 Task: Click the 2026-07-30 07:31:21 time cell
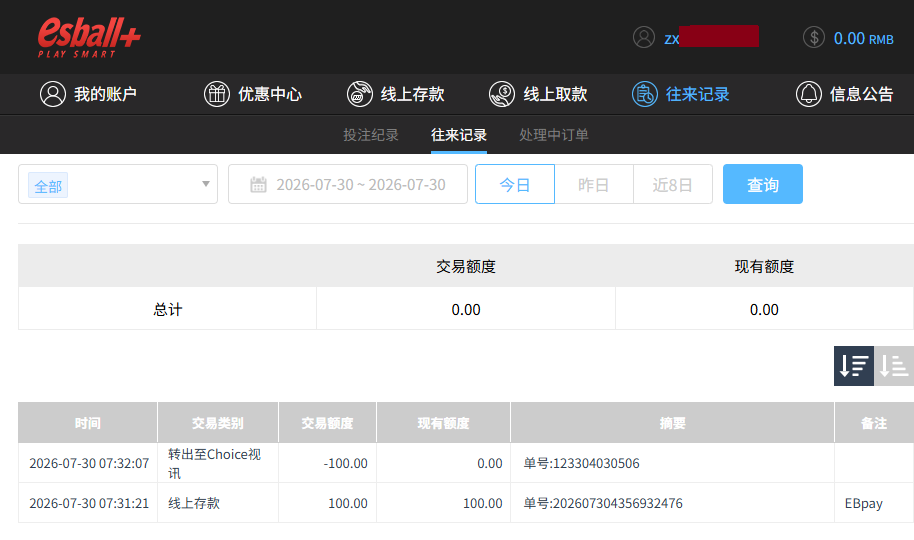[89, 503]
